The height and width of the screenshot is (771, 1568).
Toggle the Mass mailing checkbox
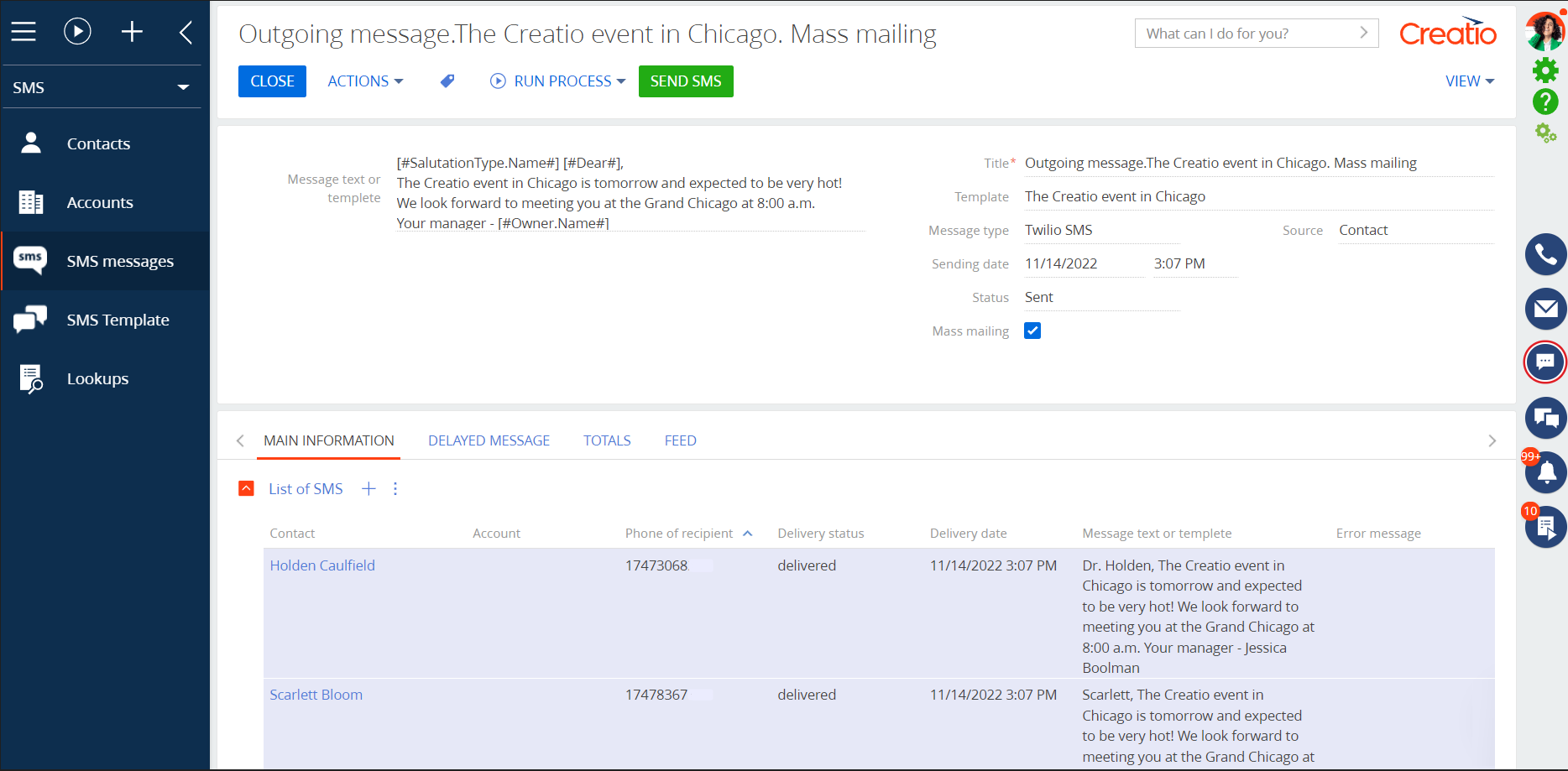[x=1032, y=331]
